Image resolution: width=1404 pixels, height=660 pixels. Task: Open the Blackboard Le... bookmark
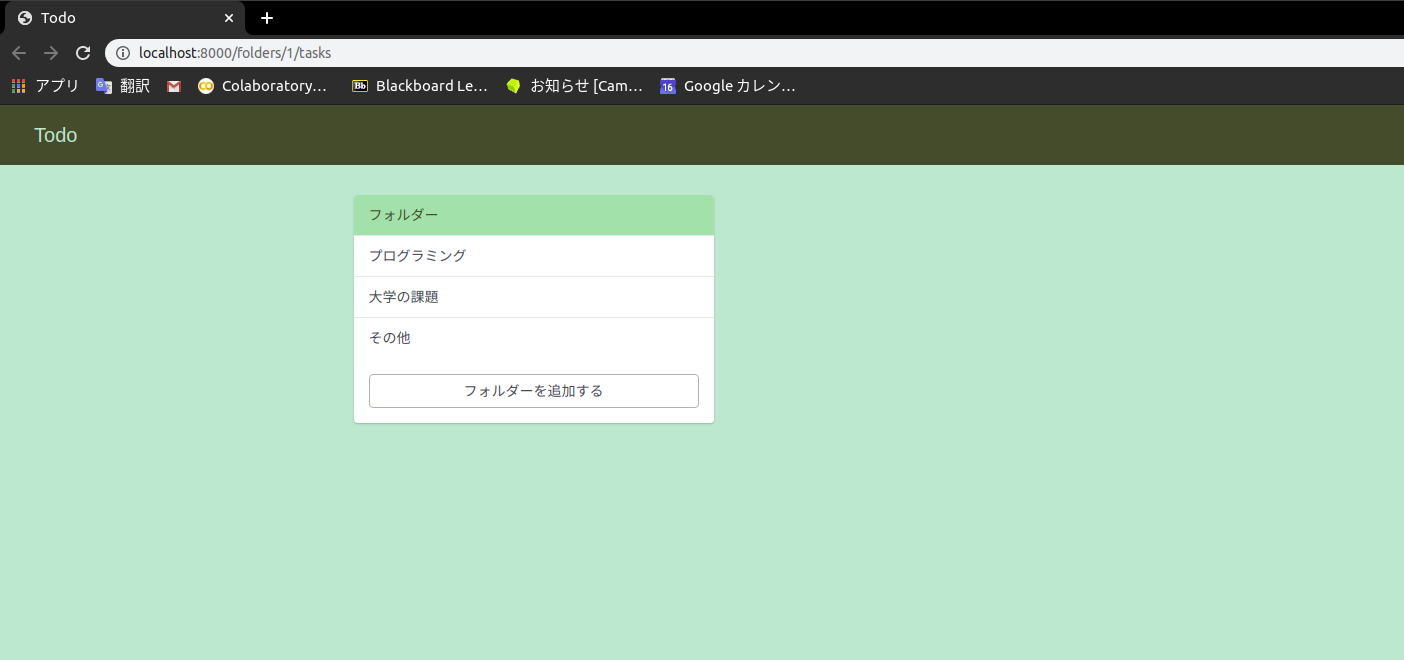point(418,86)
